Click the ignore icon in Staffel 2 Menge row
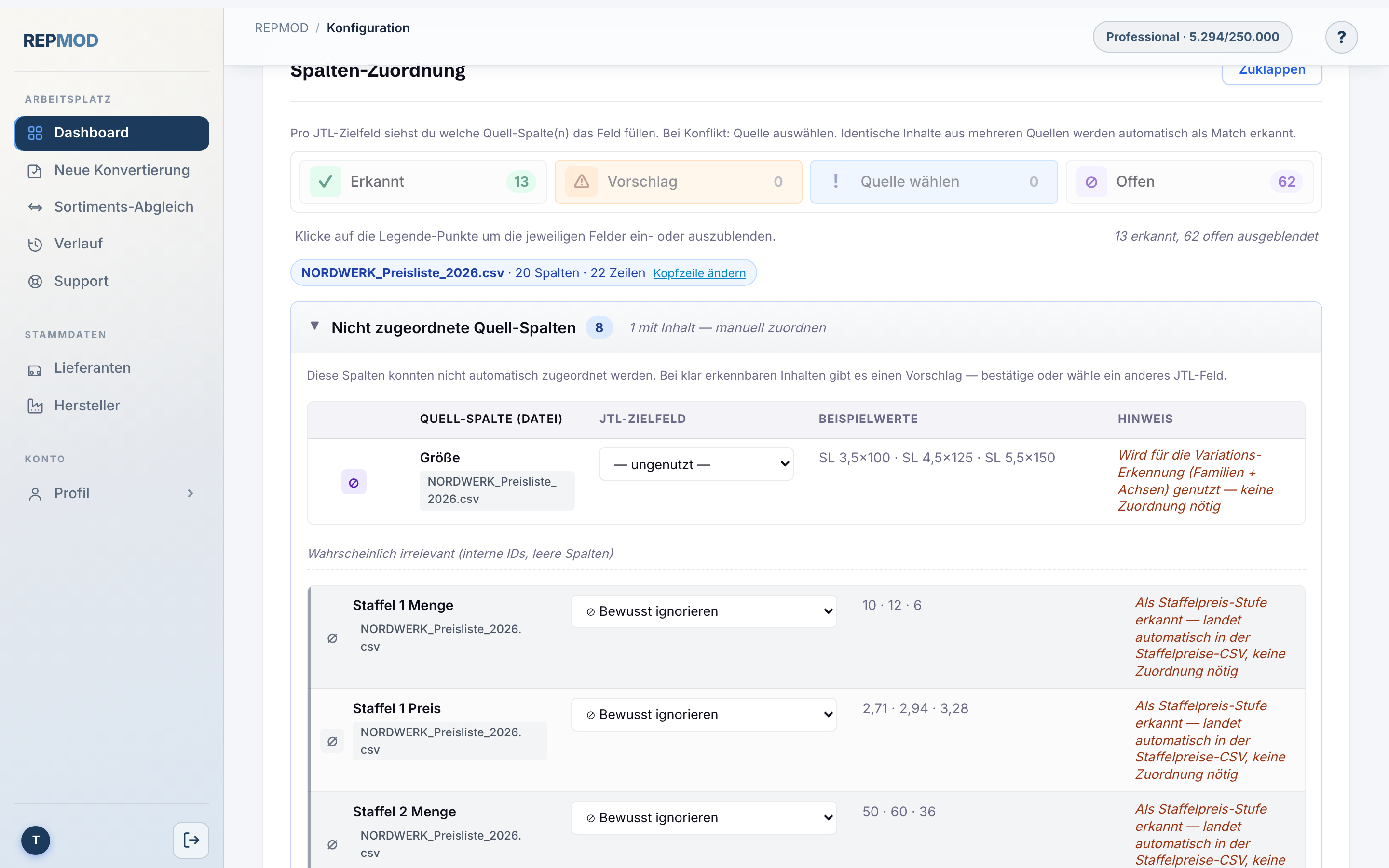 [x=332, y=844]
